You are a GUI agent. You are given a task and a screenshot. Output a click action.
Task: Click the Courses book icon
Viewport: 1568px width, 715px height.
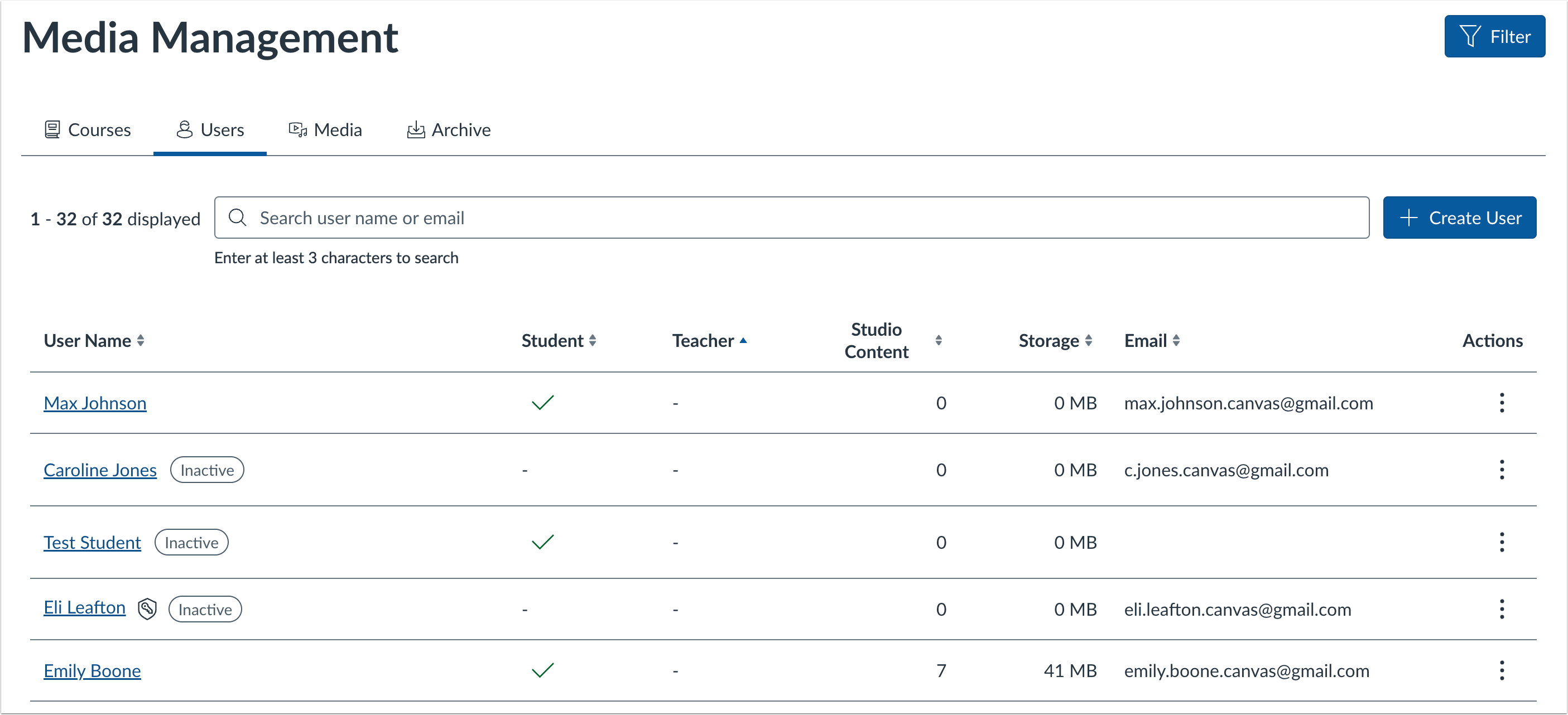(x=52, y=129)
